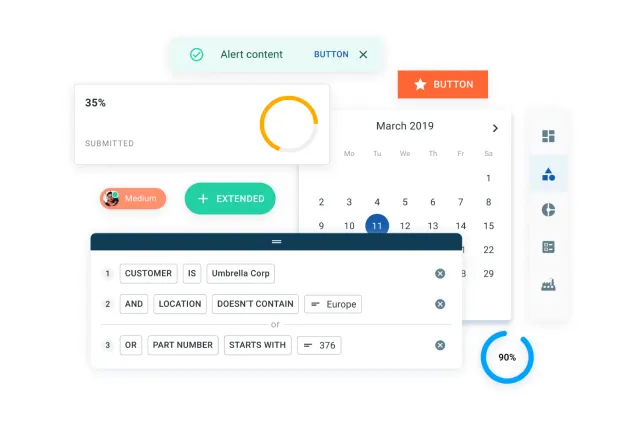Image resolution: width=640 pixels, height=427 pixels.
Task: Click the STARTS WITH operator chip
Action: click(x=258, y=345)
